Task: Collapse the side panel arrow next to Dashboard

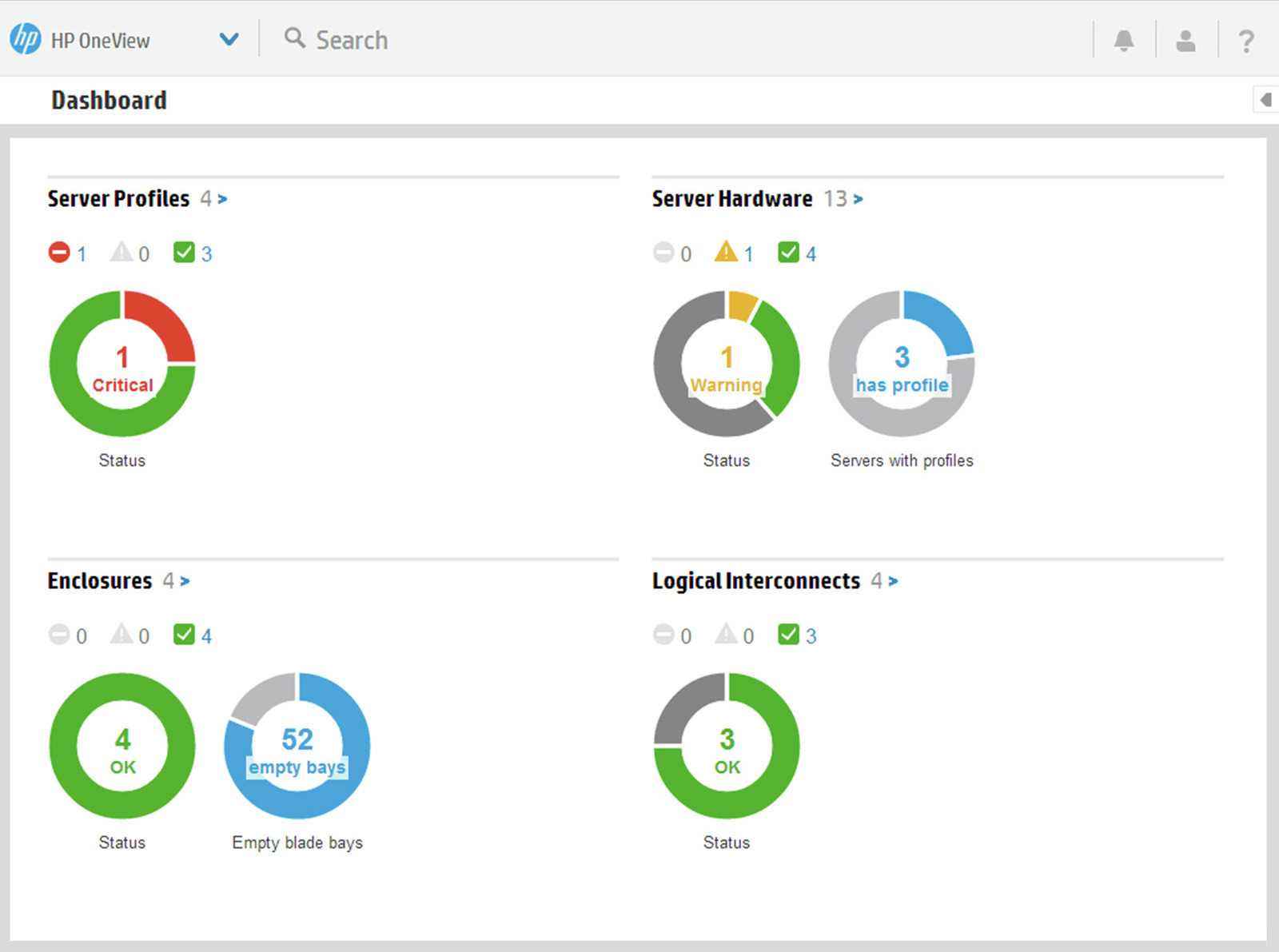Action: click(x=1265, y=100)
